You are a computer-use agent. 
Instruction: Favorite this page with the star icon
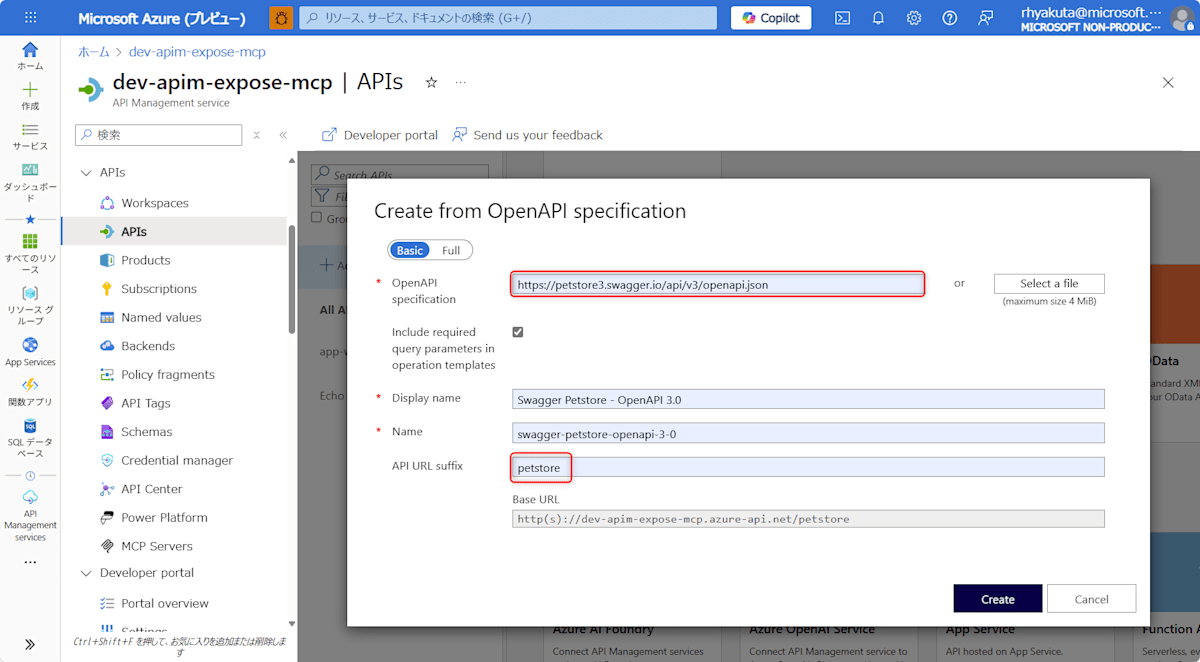pos(431,82)
